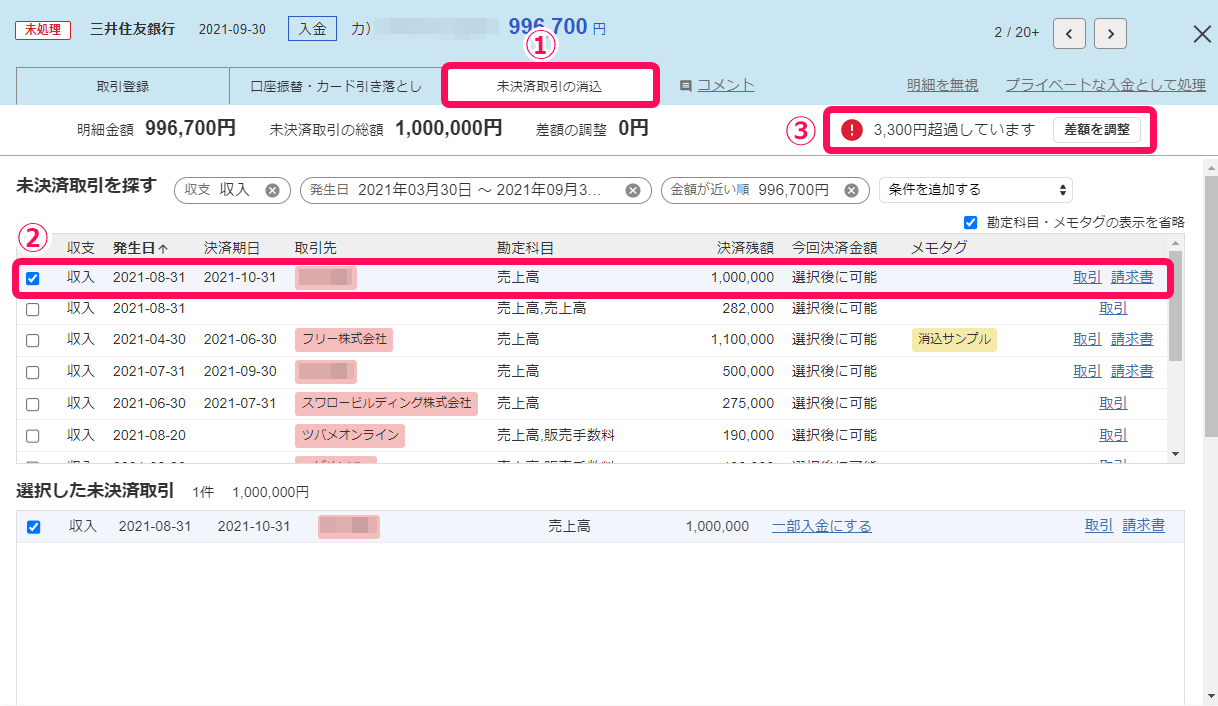The height and width of the screenshot is (706, 1218).
Task: Click the 取引先 column header
Action: [315, 248]
